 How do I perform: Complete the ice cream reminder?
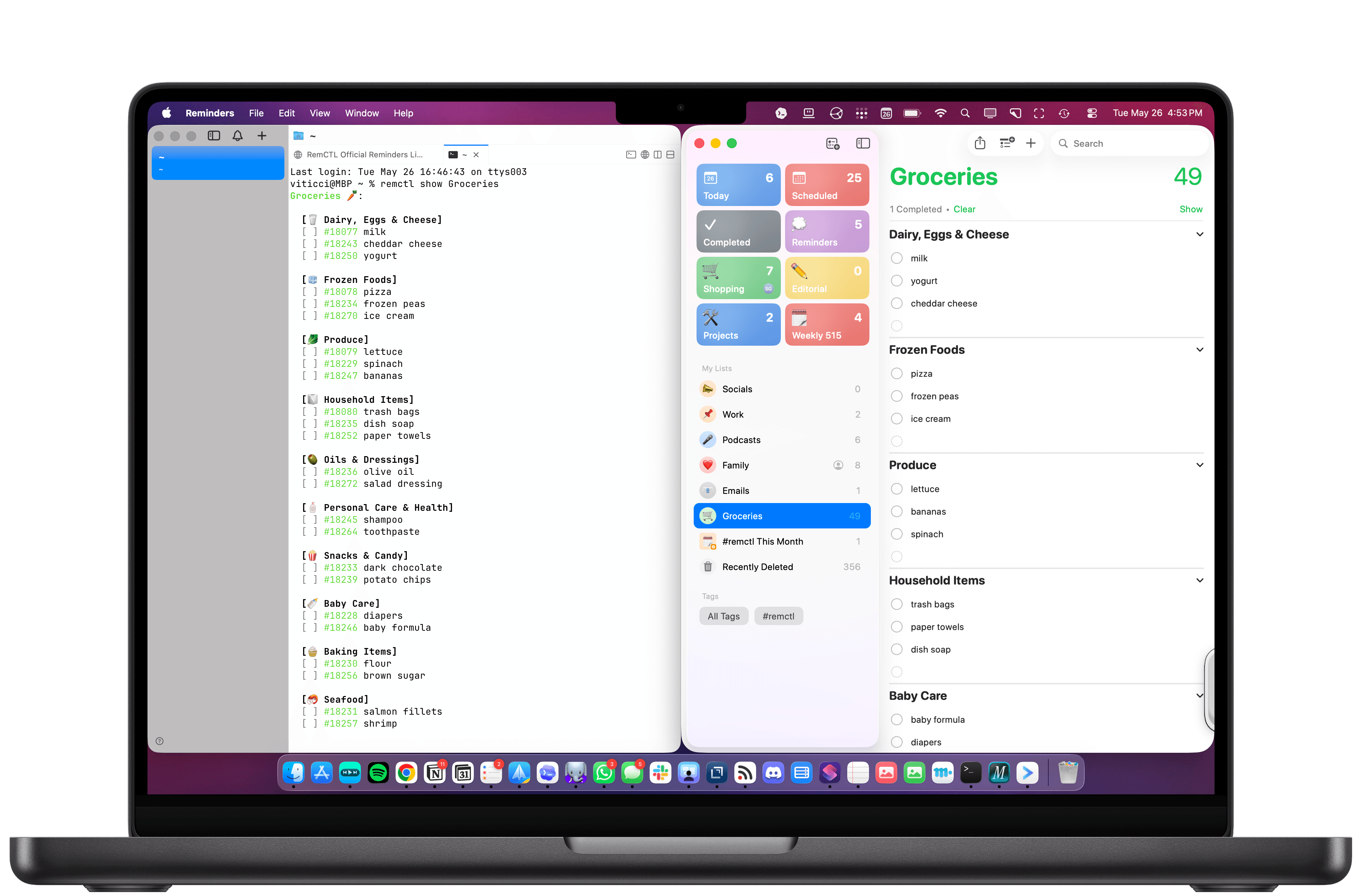[897, 419]
